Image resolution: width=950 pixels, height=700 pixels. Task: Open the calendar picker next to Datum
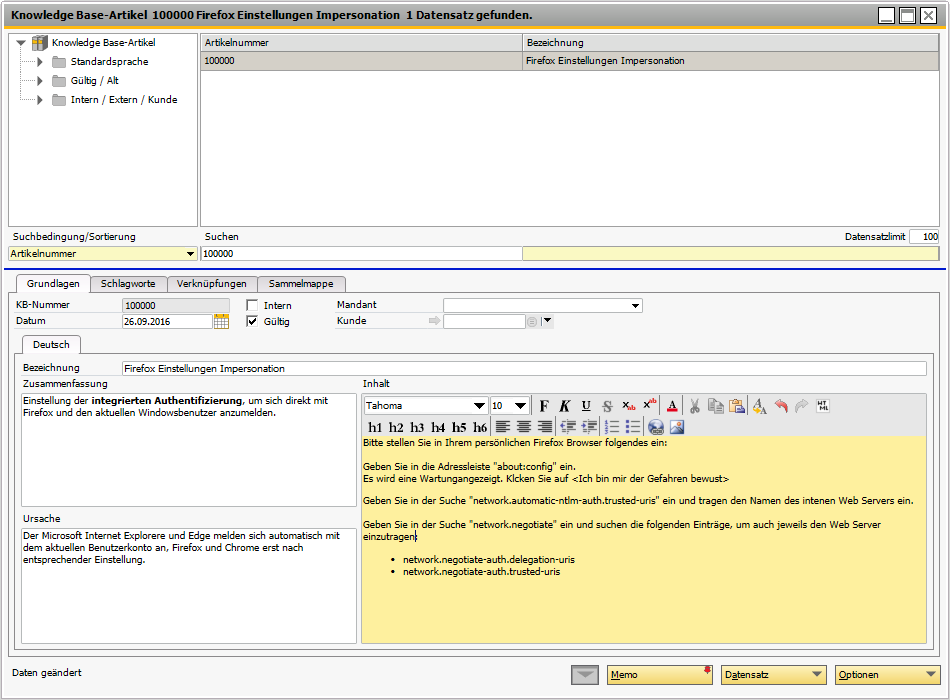tap(222, 321)
